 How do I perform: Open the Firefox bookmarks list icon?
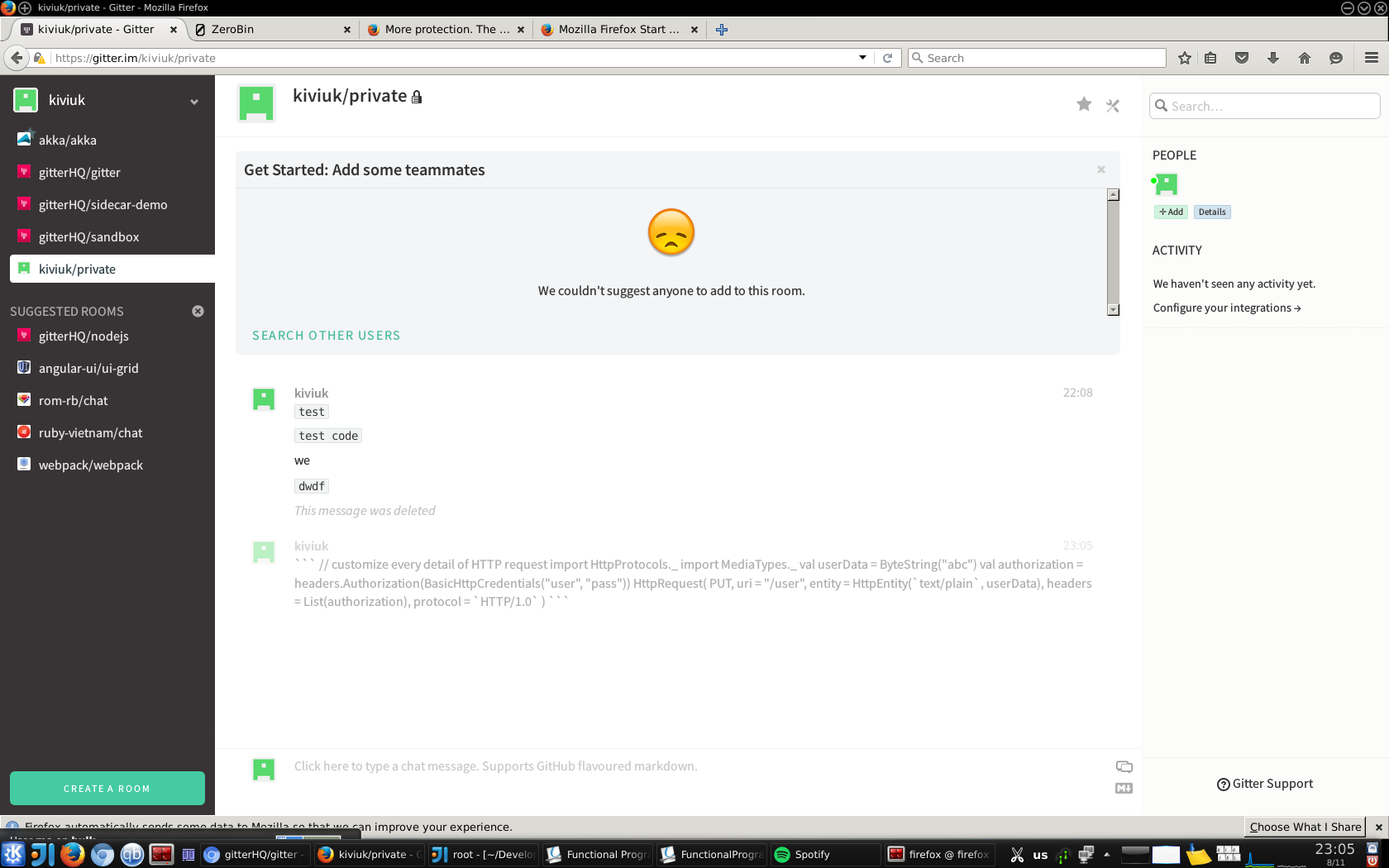[x=1210, y=58]
